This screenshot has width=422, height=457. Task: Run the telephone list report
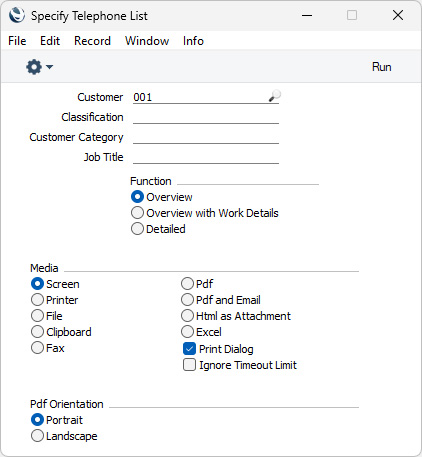pos(381,67)
